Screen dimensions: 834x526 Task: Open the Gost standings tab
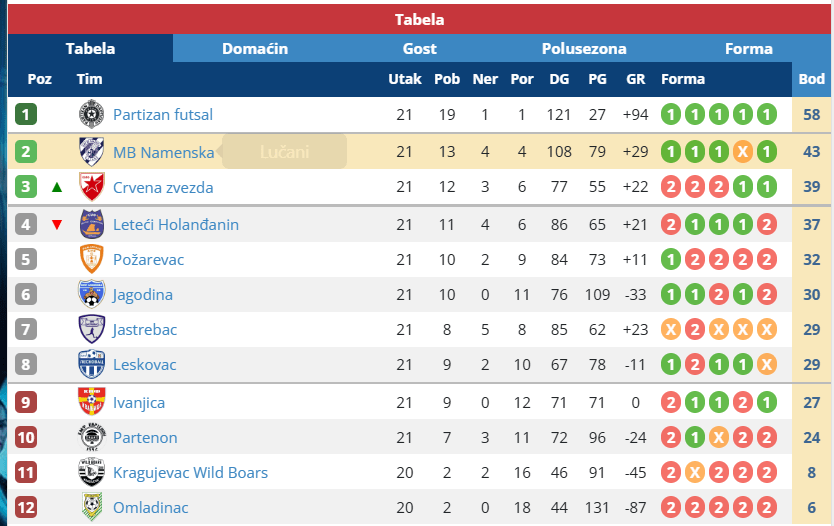click(420, 48)
